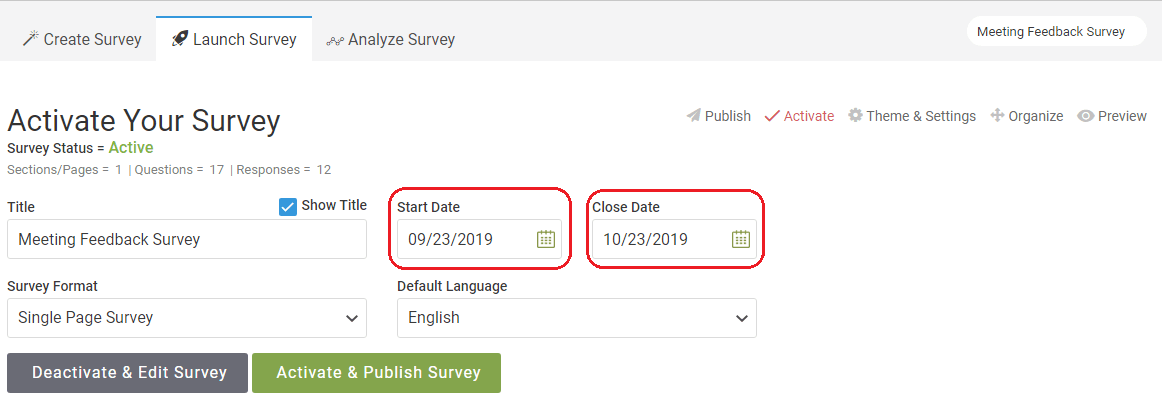The width and height of the screenshot is (1162, 398).
Task: Click the Organize arrows icon
Action: click(997, 116)
